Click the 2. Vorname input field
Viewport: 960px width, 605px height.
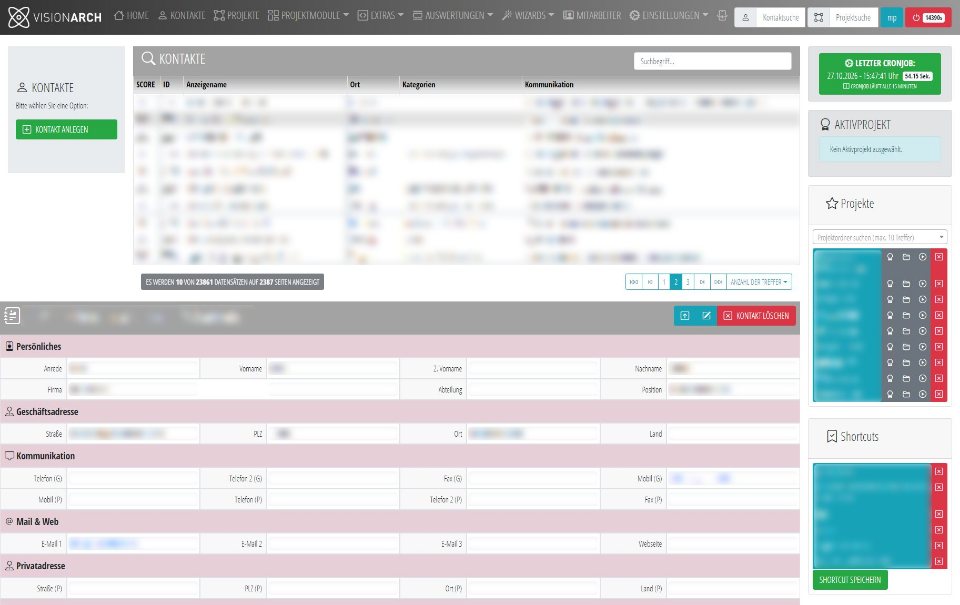coord(533,369)
